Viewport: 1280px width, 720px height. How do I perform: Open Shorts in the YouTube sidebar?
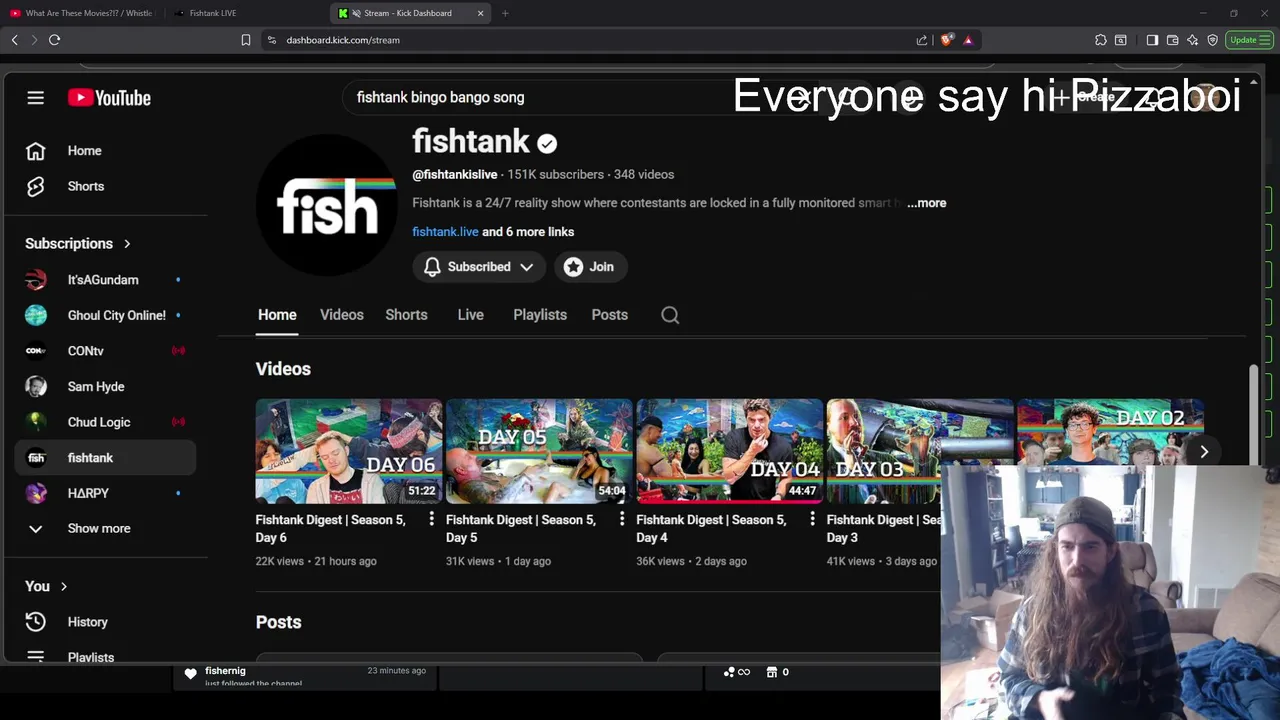(x=106, y=186)
